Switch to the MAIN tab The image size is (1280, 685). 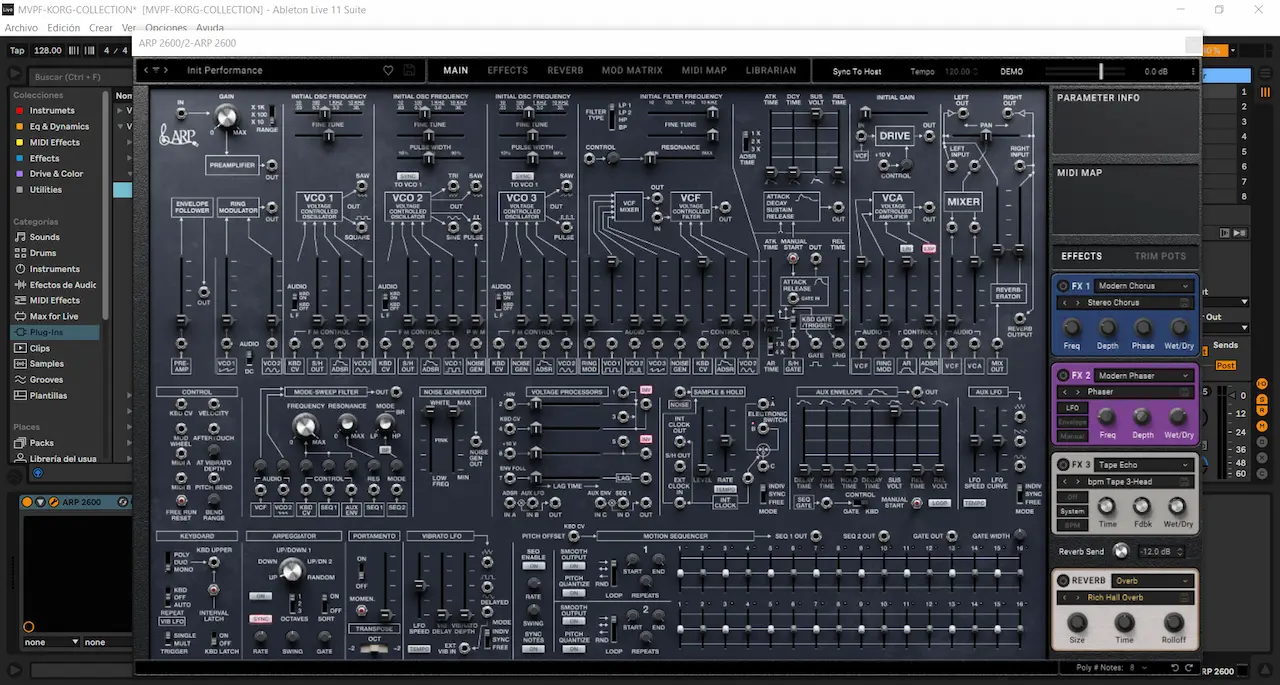point(456,71)
